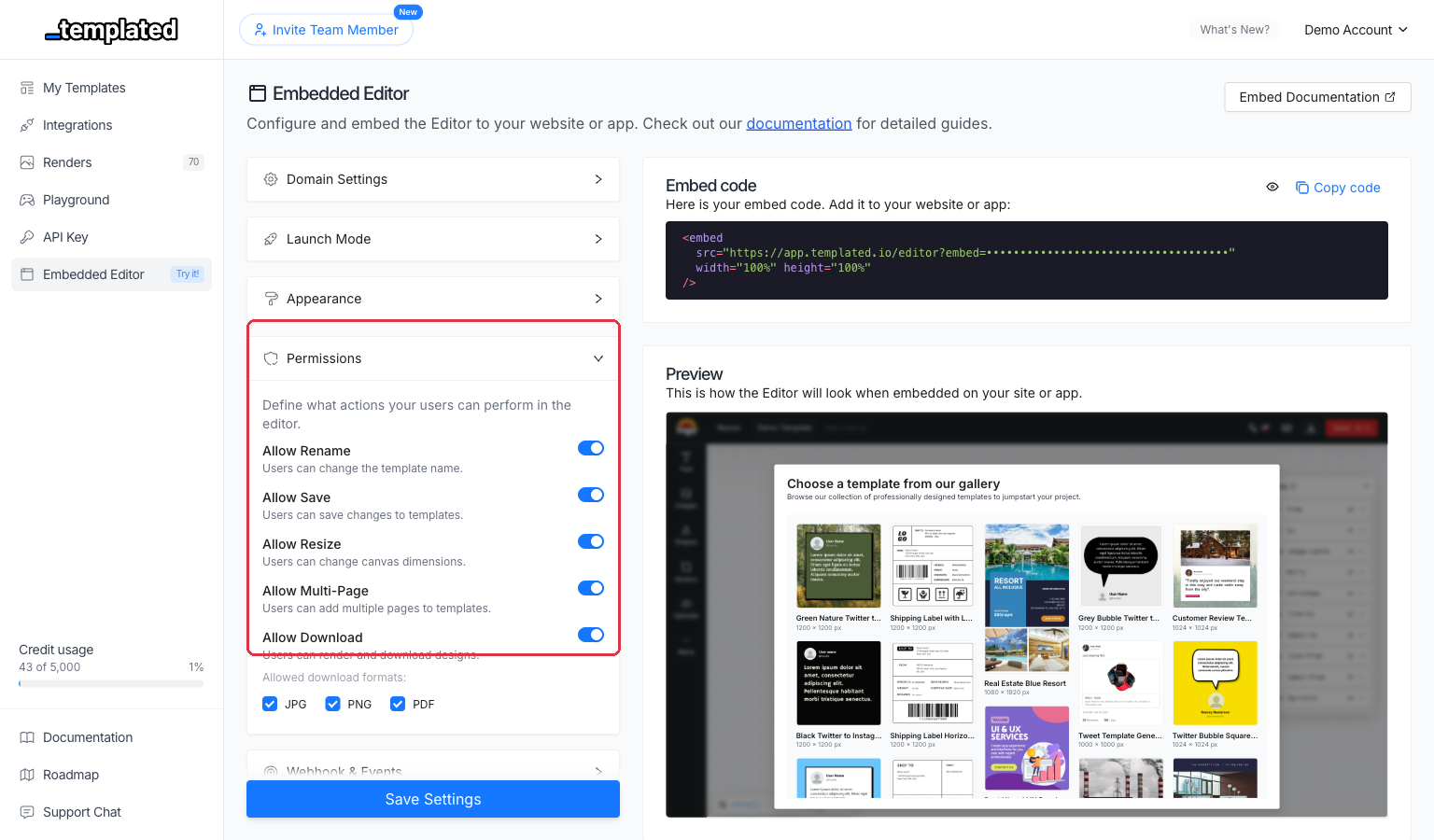Click the Domain Settings gear icon
The width and height of the screenshot is (1434, 840).
point(271,179)
